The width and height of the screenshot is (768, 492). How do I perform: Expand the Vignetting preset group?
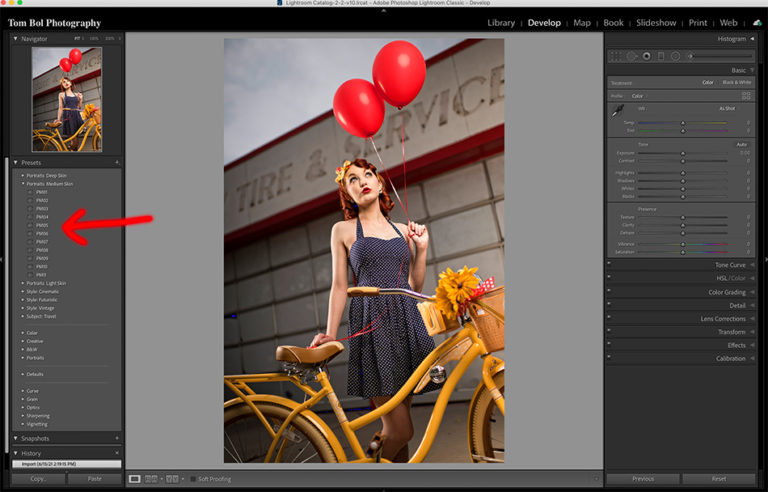23,424
